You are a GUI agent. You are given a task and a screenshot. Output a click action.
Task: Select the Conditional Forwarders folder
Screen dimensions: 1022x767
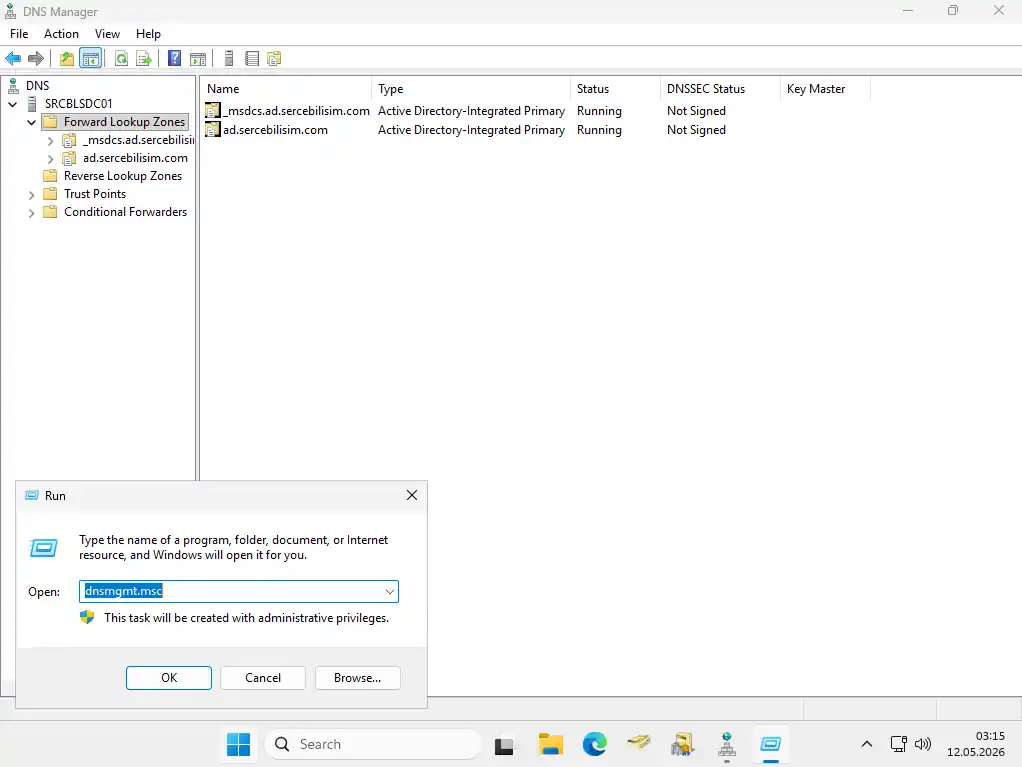[125, 212]
